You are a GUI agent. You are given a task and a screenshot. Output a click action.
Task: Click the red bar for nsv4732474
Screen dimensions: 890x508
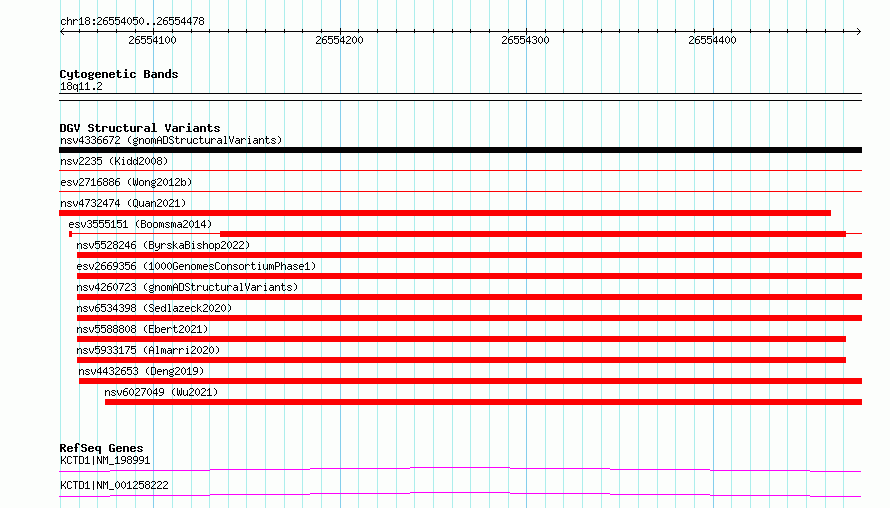(445, 213)
